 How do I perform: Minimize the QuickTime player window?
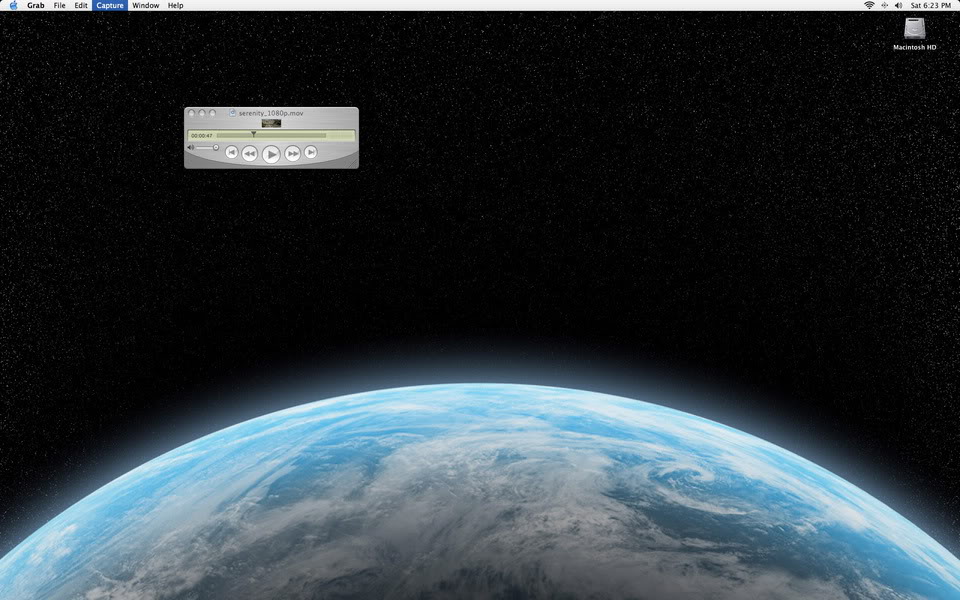click(202, 113)
